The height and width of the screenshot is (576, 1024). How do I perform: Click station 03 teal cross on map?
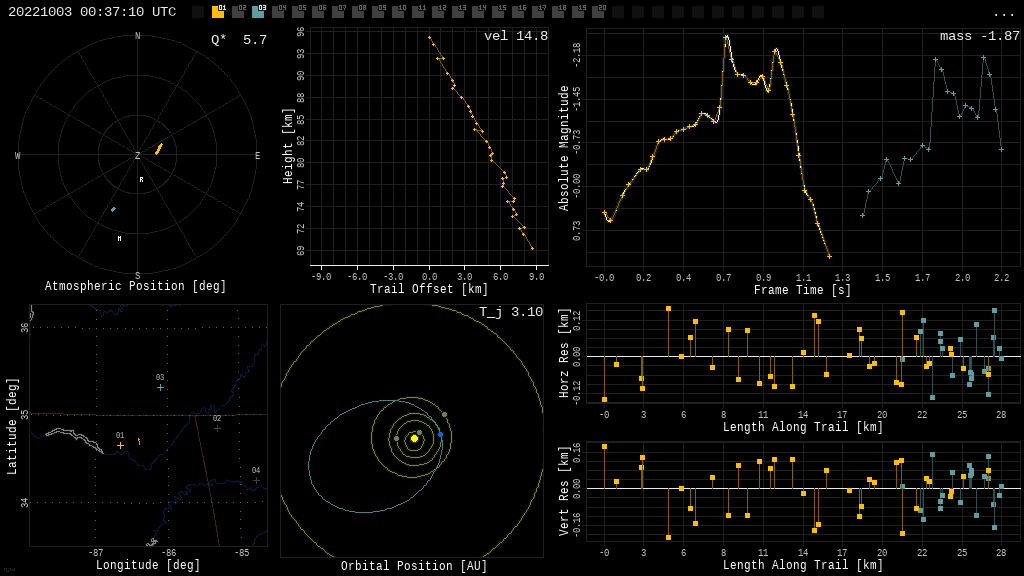[160, 387]
